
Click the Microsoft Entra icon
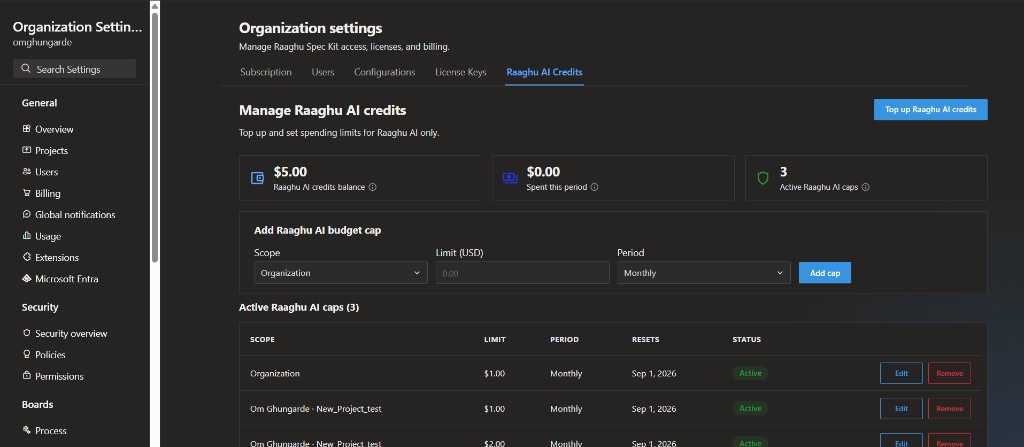[x=26, y=278]
